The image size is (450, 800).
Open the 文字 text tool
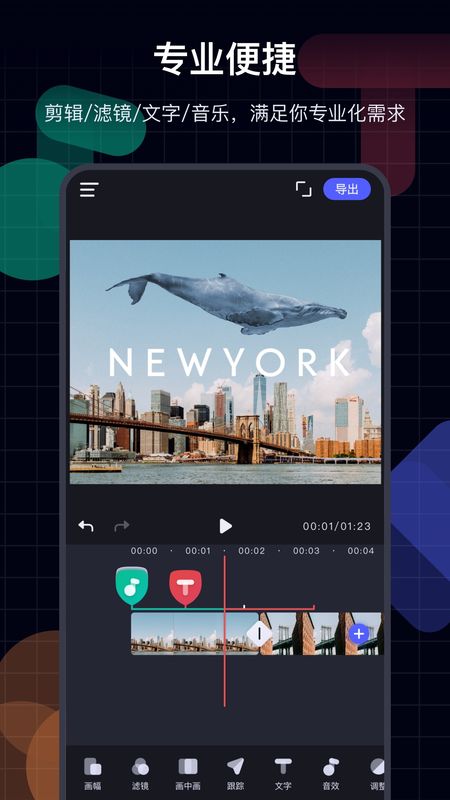283,773
